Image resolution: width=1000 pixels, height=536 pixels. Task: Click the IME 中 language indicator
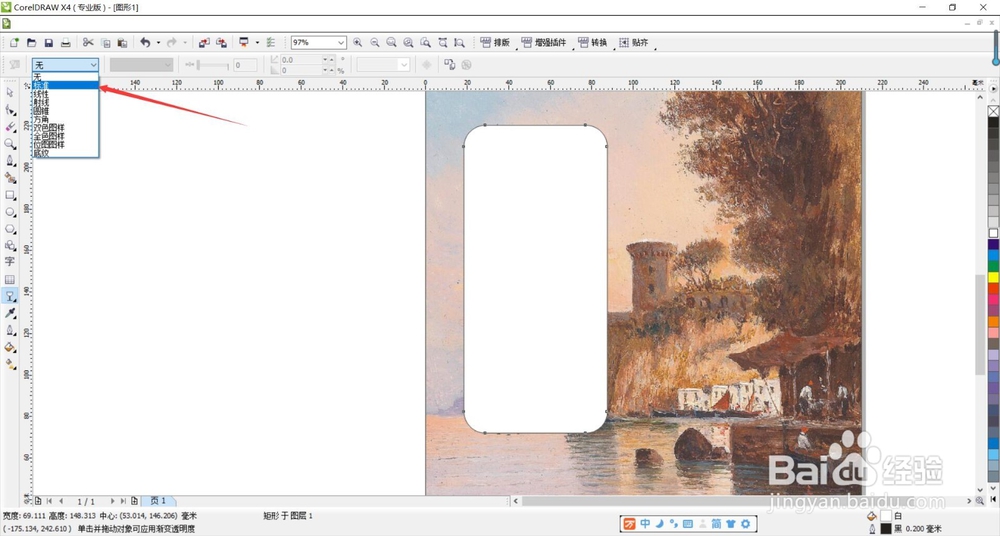click(645, 524)
